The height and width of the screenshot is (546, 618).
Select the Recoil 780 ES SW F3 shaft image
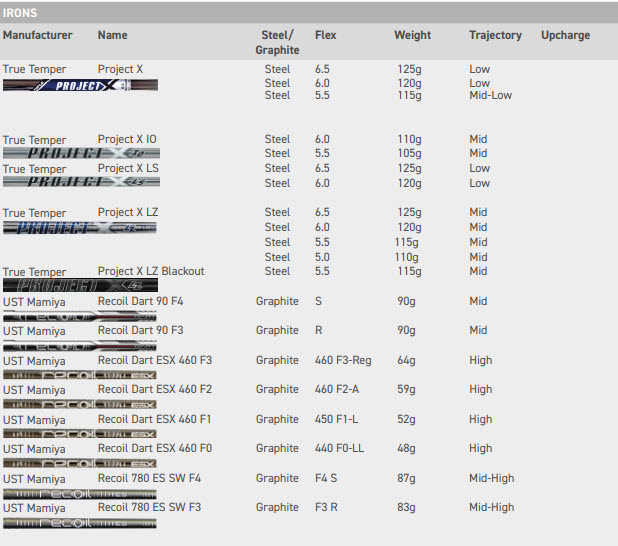[x=79, y=522]
